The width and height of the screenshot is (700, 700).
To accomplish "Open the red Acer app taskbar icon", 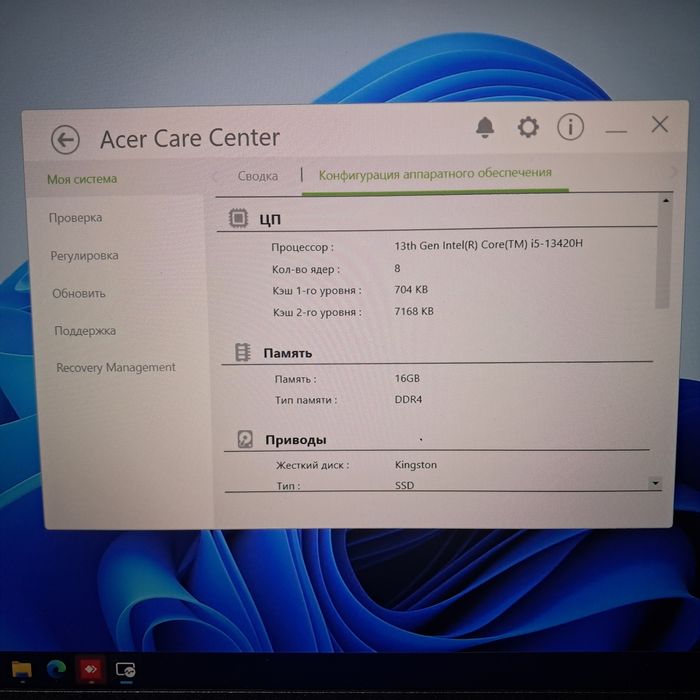I will click(91, 669).
